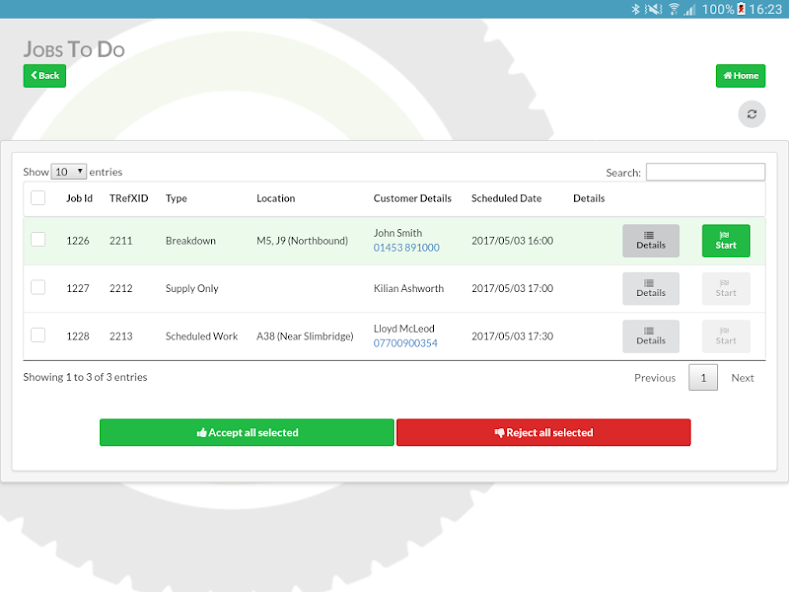Click the refresh icon button
This screenshot has width=789, height=592.
click(x=751, y=114)
